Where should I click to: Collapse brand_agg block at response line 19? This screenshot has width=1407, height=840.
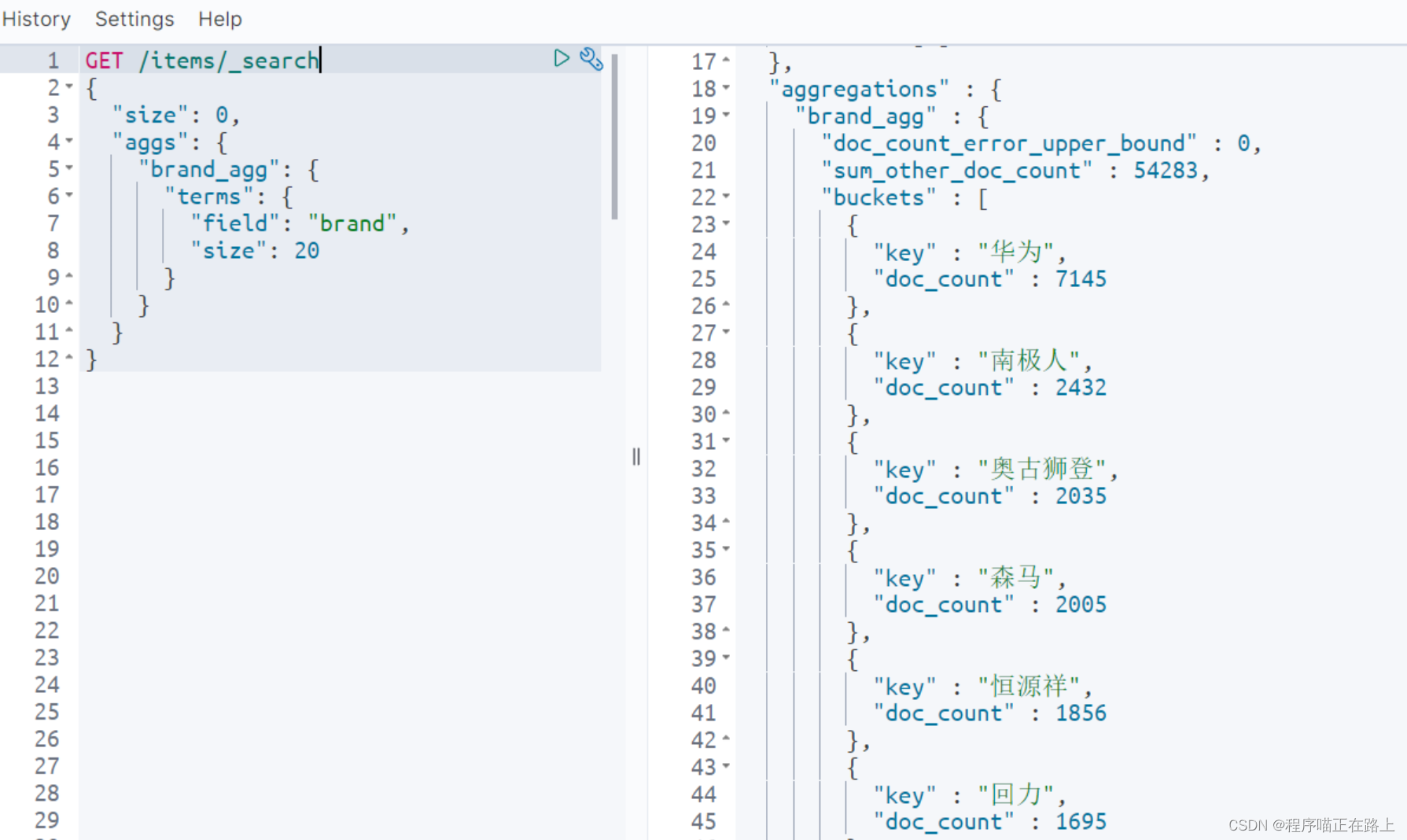[726, 115]
